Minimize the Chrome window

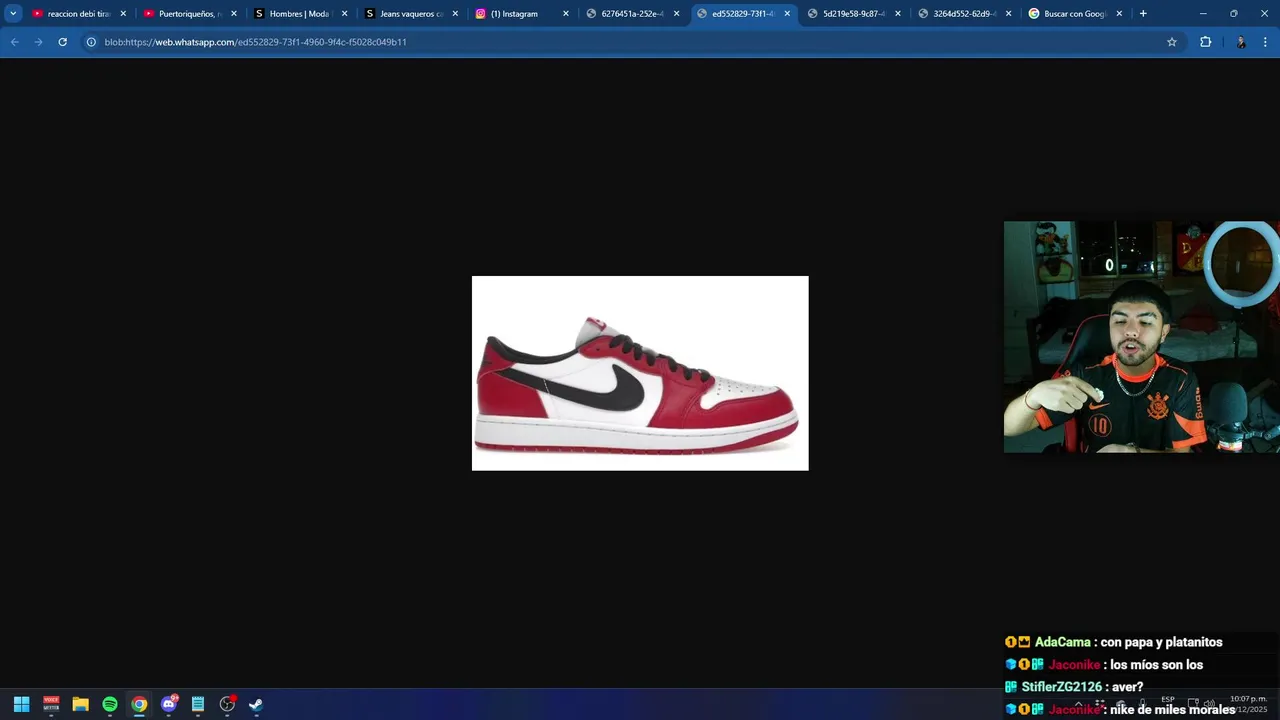click(x=1203, y=14)
